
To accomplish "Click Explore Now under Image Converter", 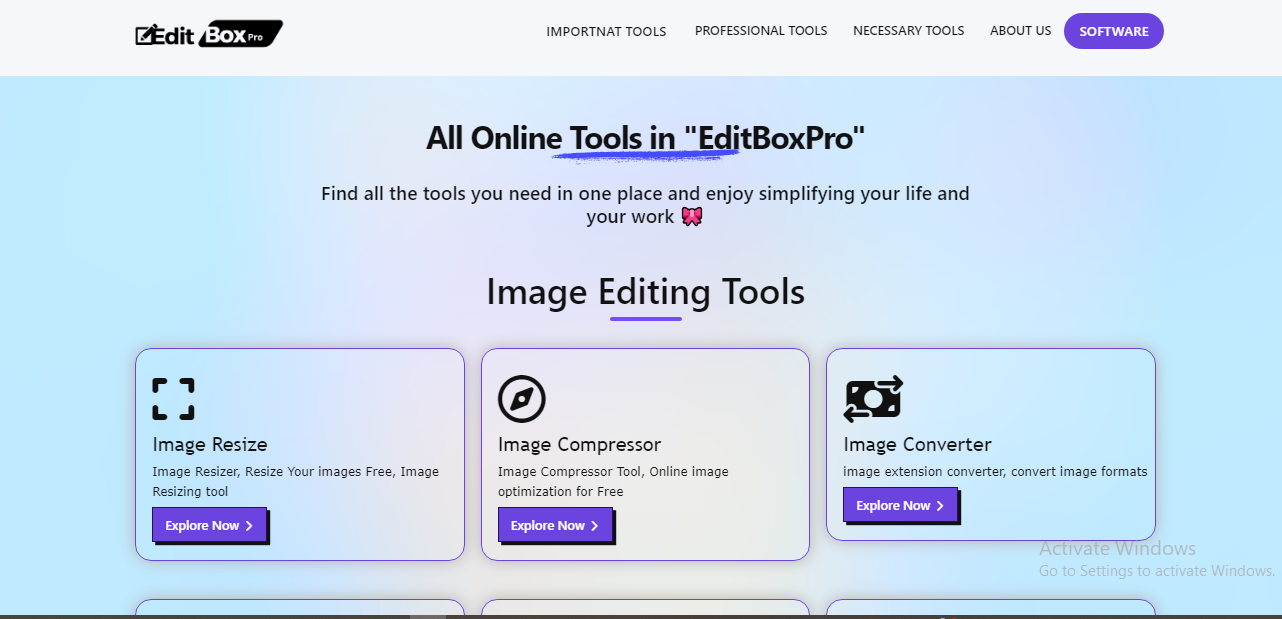I will pos(900,505).
